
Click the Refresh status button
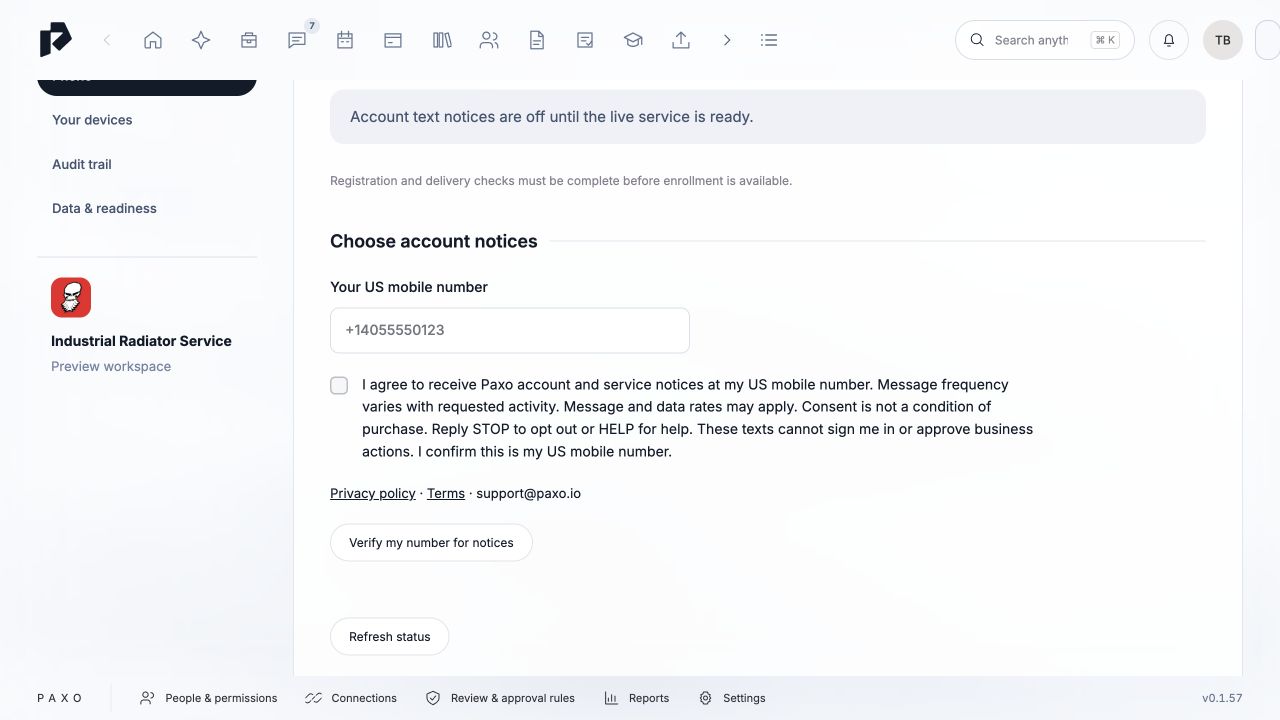389,637
